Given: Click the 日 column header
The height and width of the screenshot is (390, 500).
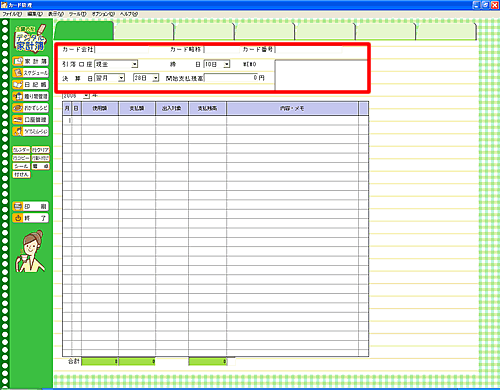Looking at the screenshot, I should [x=77, y=109].
